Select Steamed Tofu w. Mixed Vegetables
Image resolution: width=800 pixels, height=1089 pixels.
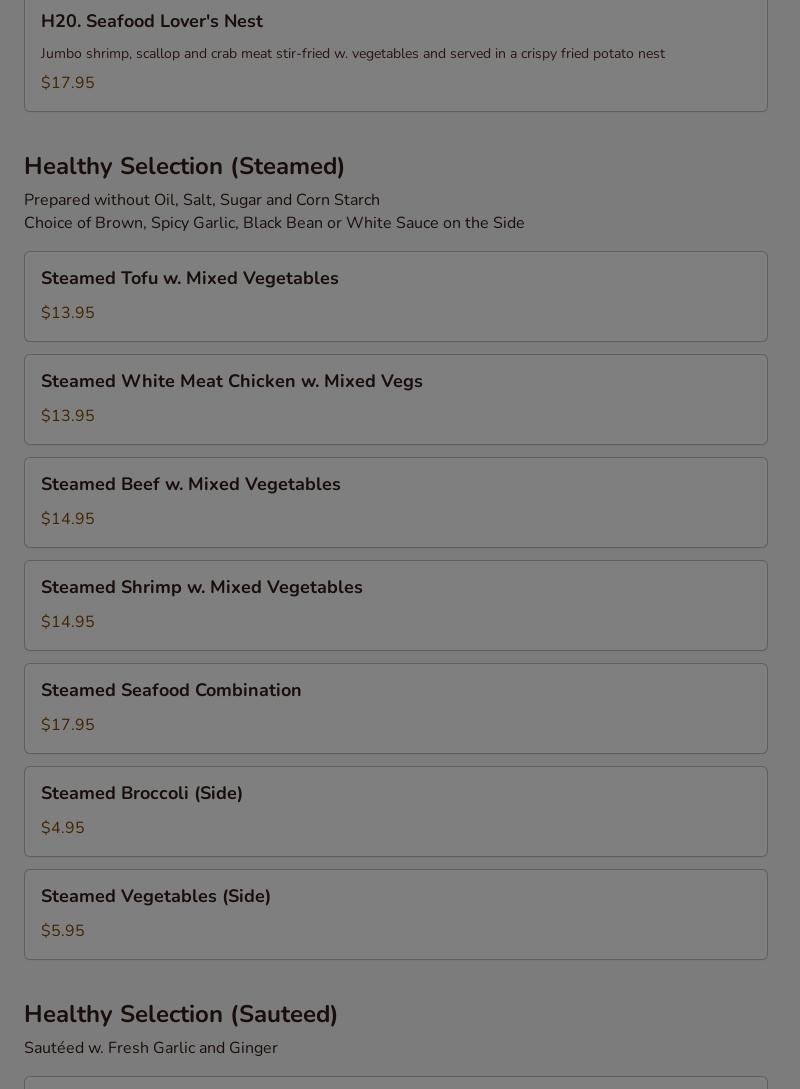[396, 297]
